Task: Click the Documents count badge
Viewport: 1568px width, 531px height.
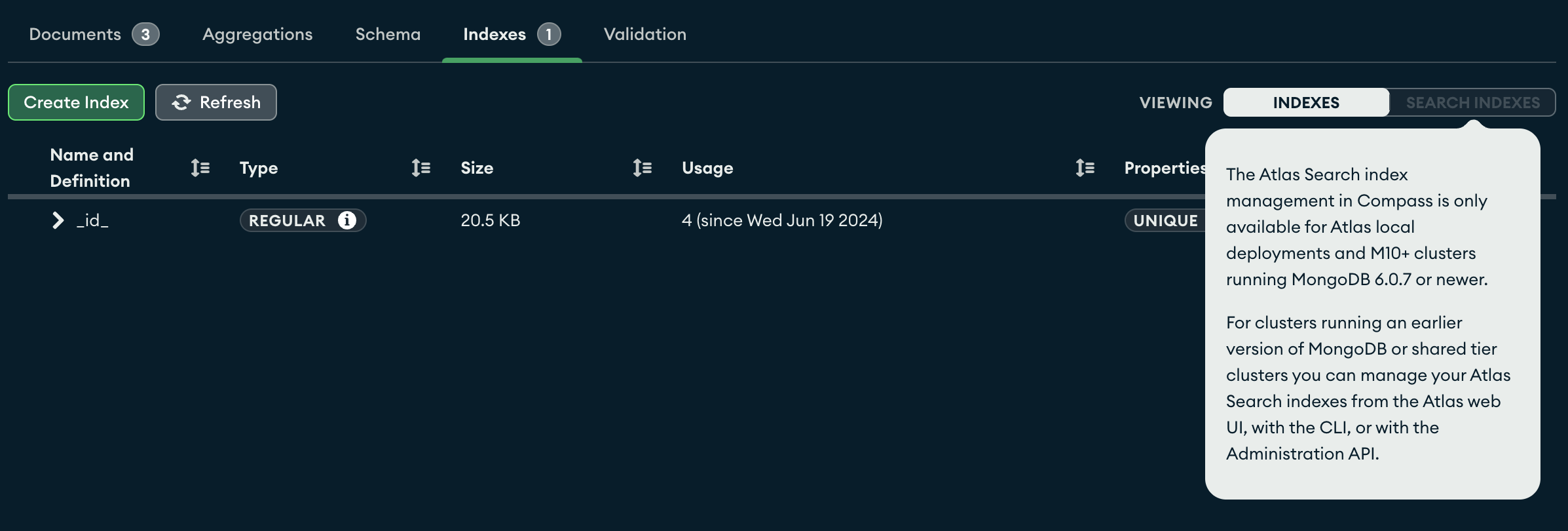Action: click(145, 34)
